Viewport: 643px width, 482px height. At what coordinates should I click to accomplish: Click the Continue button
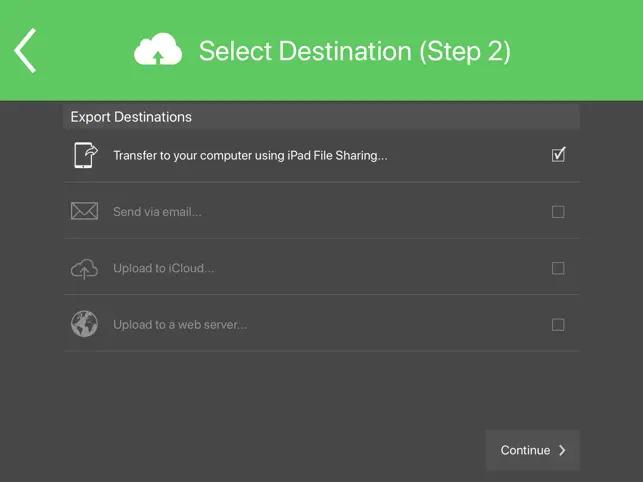(533, 450)
